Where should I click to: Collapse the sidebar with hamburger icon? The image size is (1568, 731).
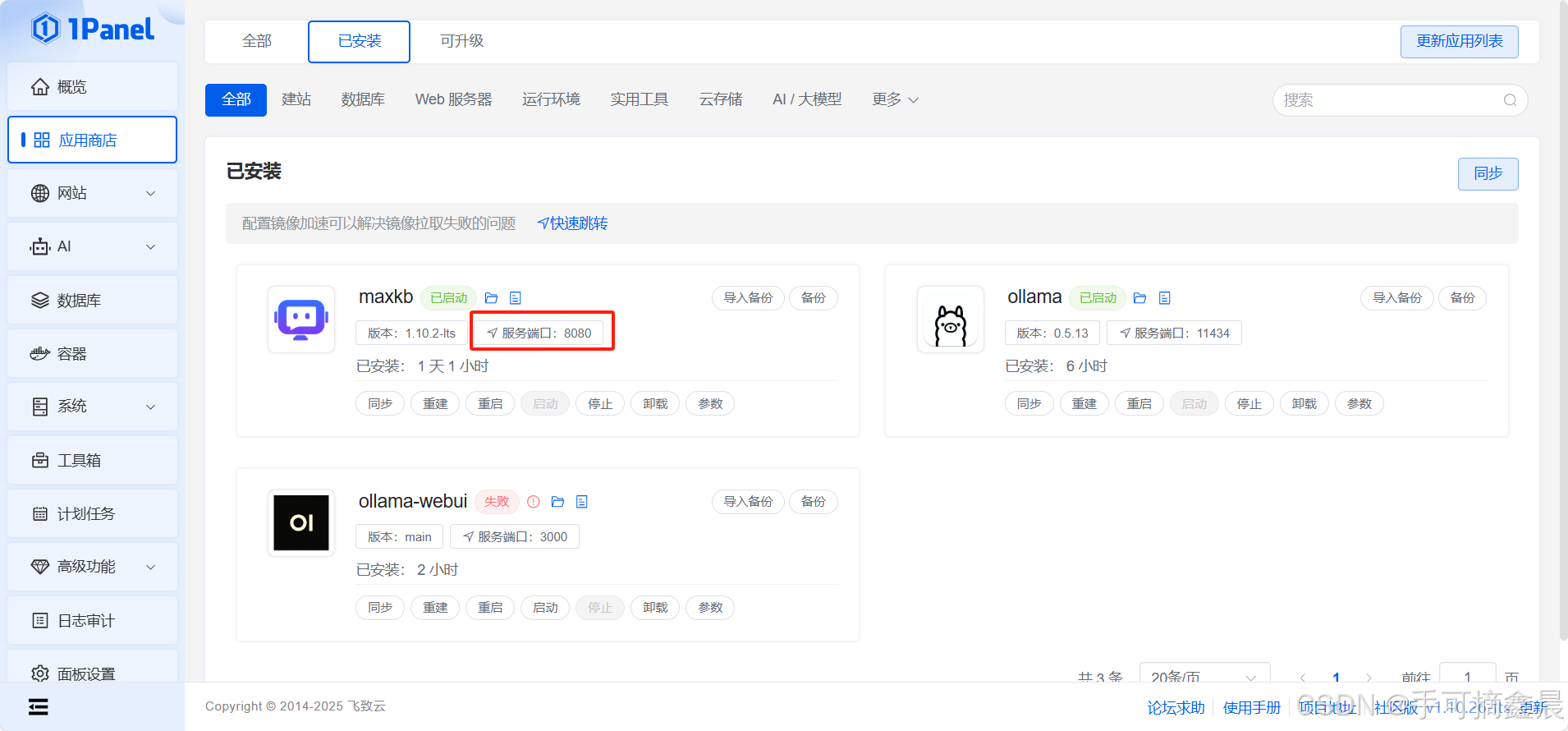(39, 707)
